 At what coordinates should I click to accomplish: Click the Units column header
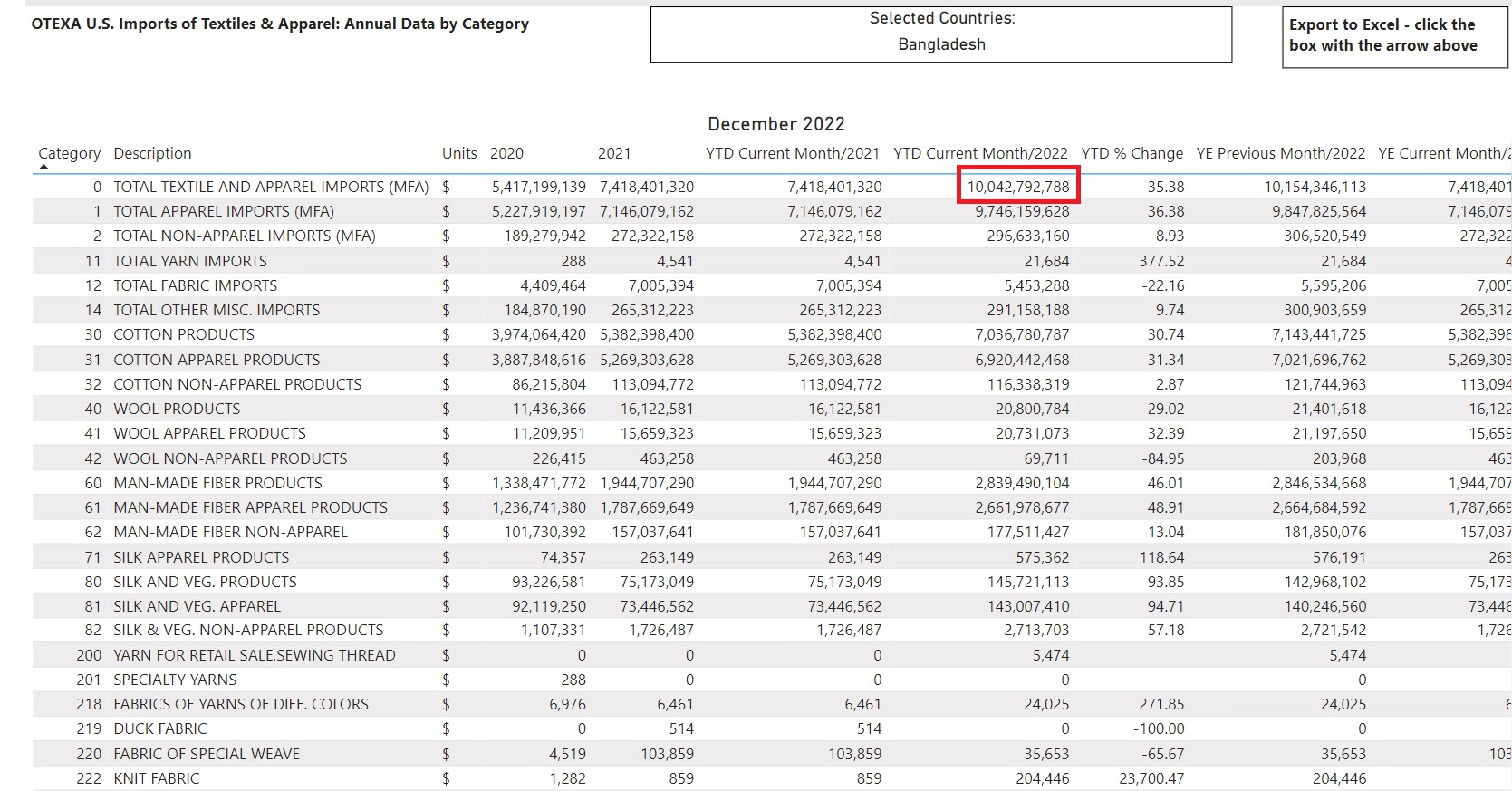click(x=459, y=153)
